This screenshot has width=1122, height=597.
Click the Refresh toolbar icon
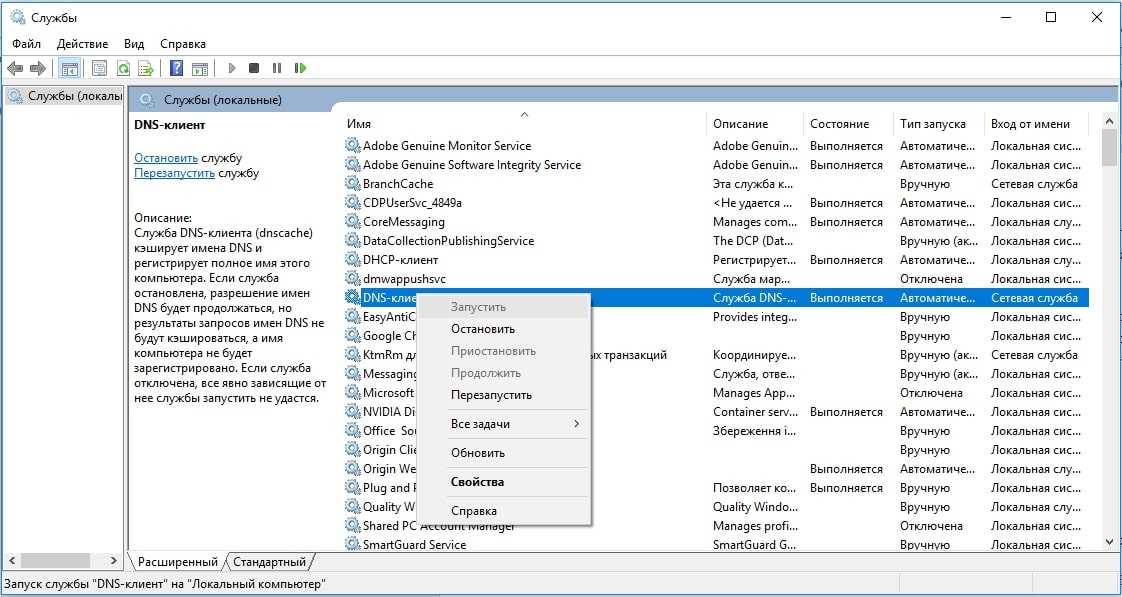(123, 68)
